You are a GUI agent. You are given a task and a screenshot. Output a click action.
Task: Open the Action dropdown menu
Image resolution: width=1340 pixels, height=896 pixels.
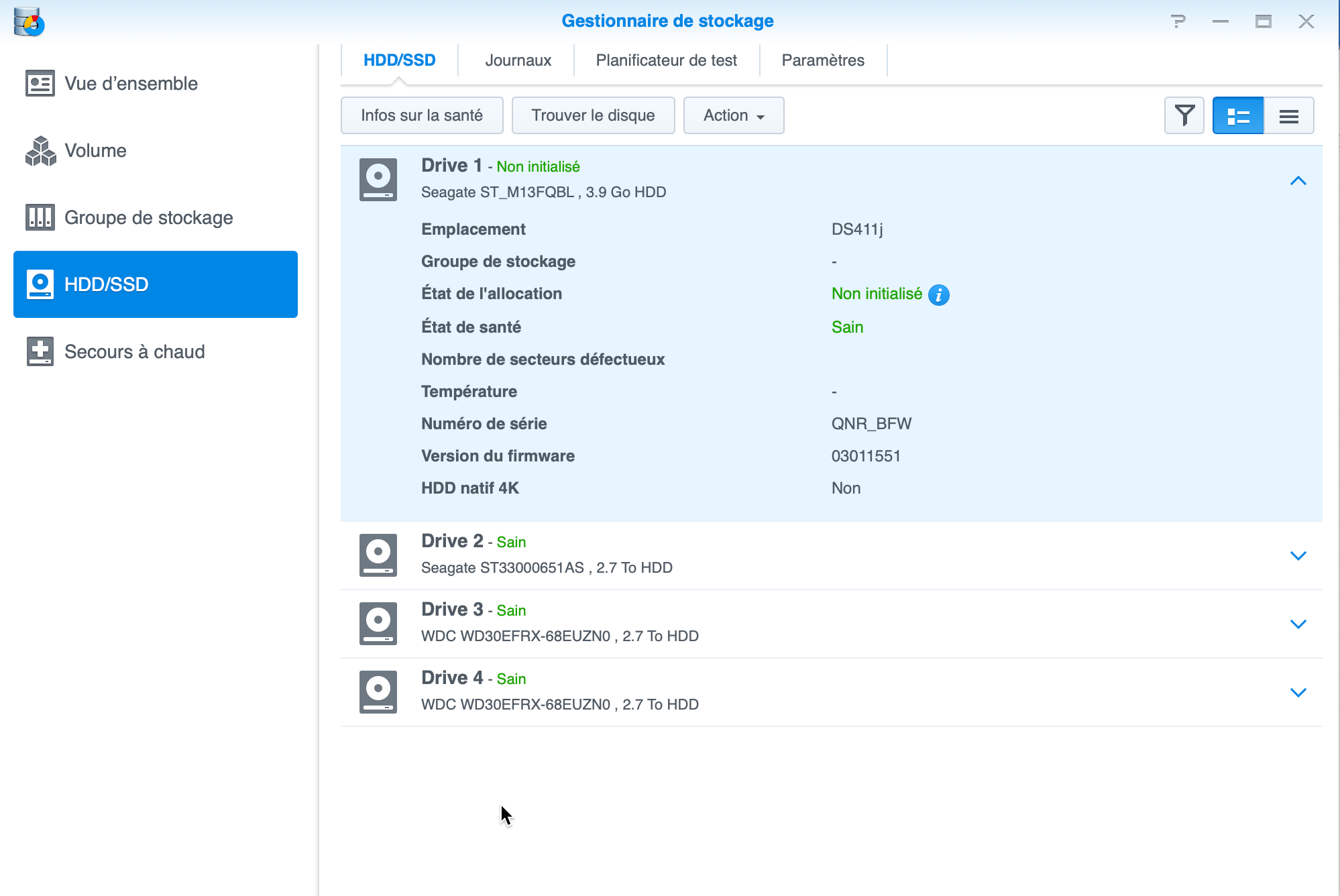click(733, 115)
